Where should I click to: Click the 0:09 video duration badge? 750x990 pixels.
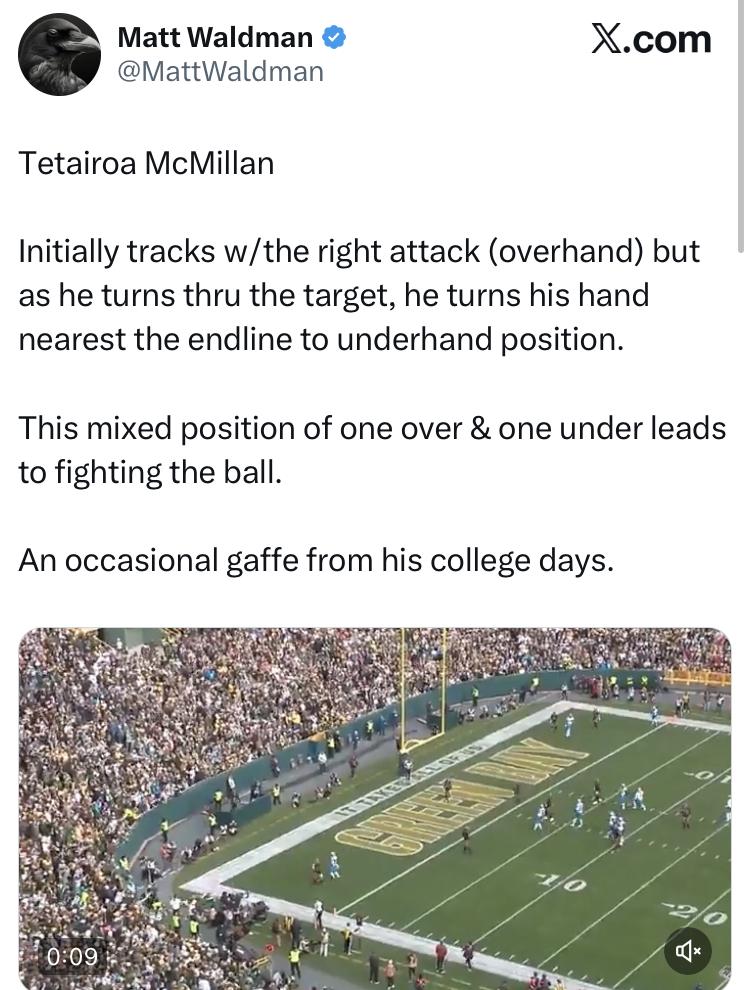(x=73, y=957)
